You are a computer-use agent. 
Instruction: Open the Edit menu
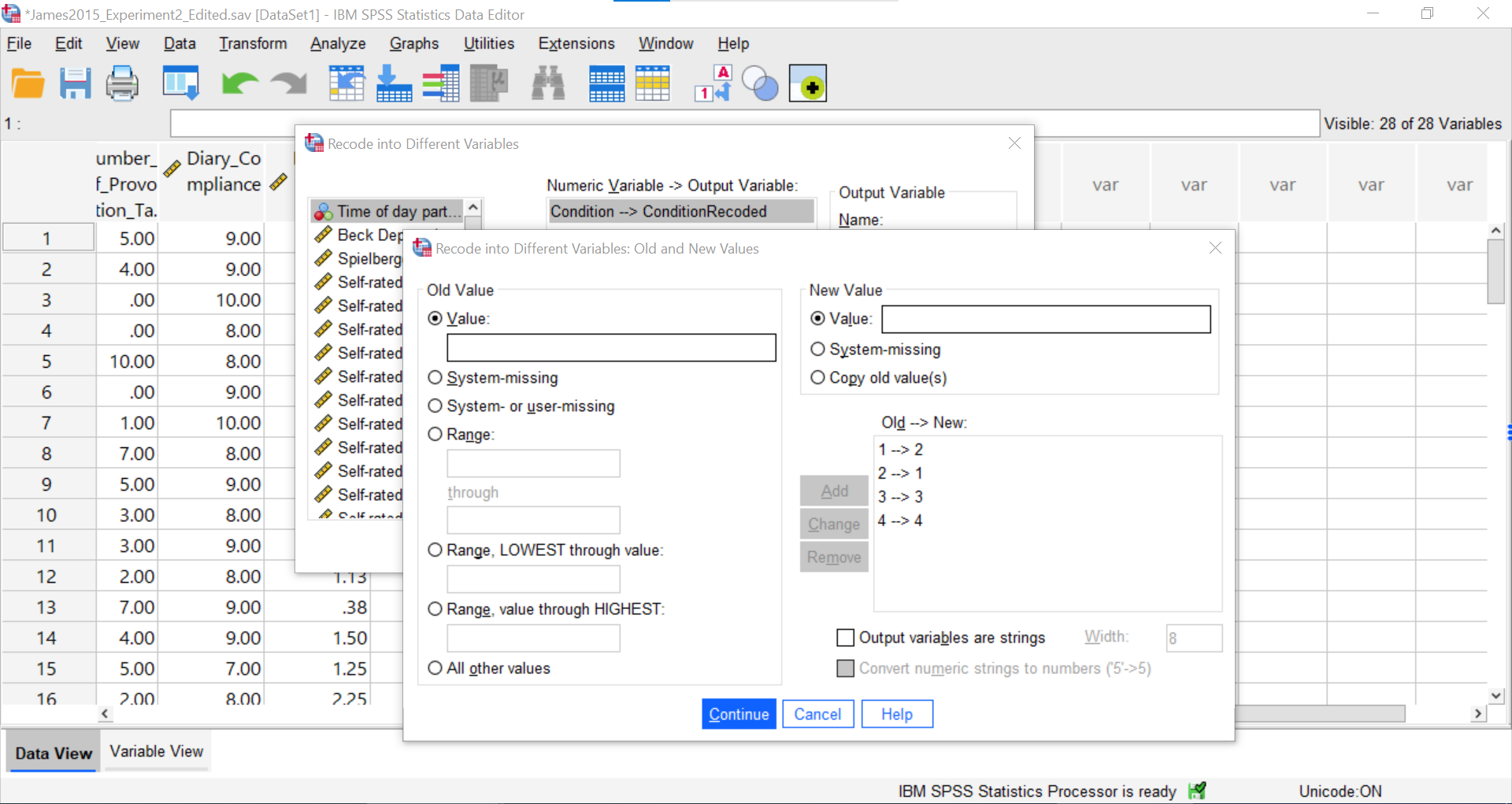point(69,43)
